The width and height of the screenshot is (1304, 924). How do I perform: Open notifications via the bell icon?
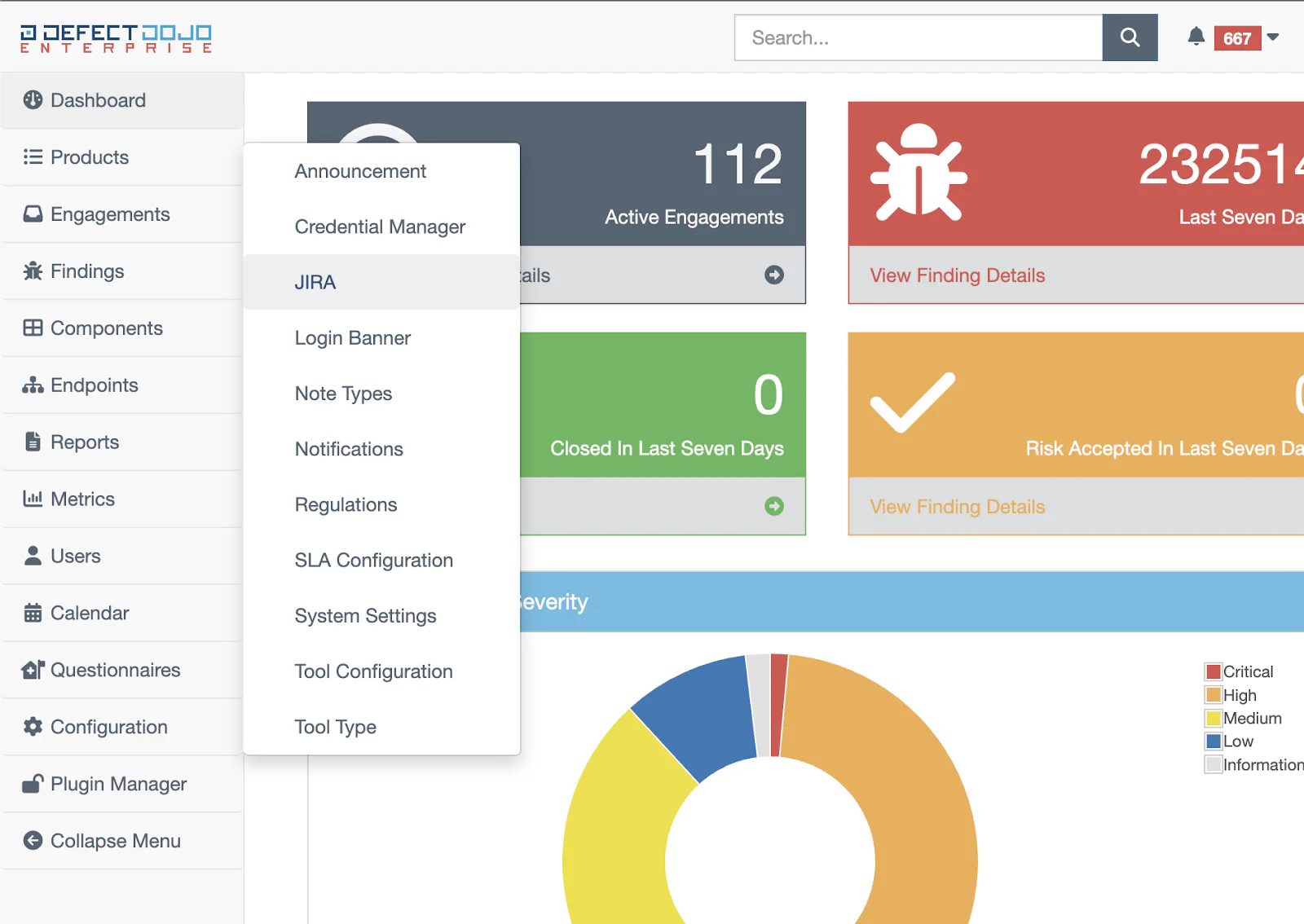[1196, 37]
